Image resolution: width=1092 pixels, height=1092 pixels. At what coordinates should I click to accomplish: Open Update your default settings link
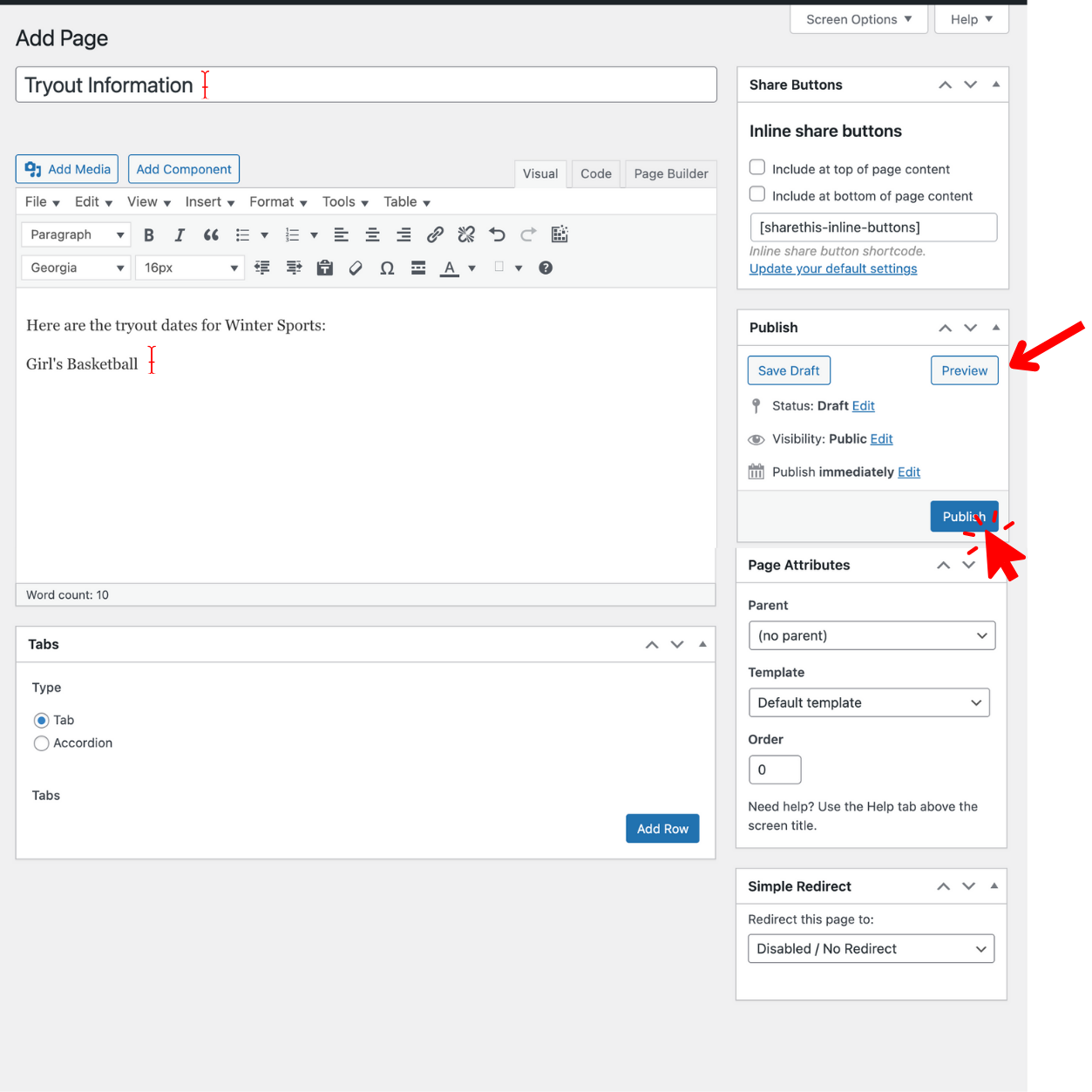833,269
